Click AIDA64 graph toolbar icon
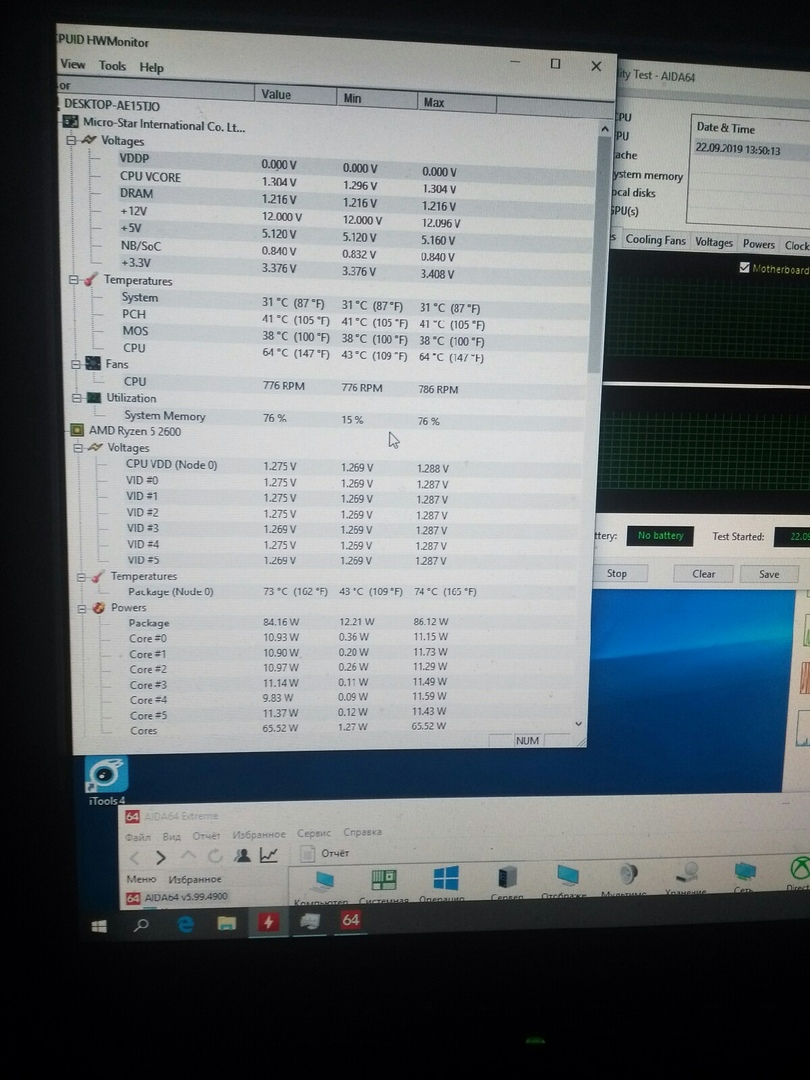This screenshot has width=810, height=1080. click(269, 855)
